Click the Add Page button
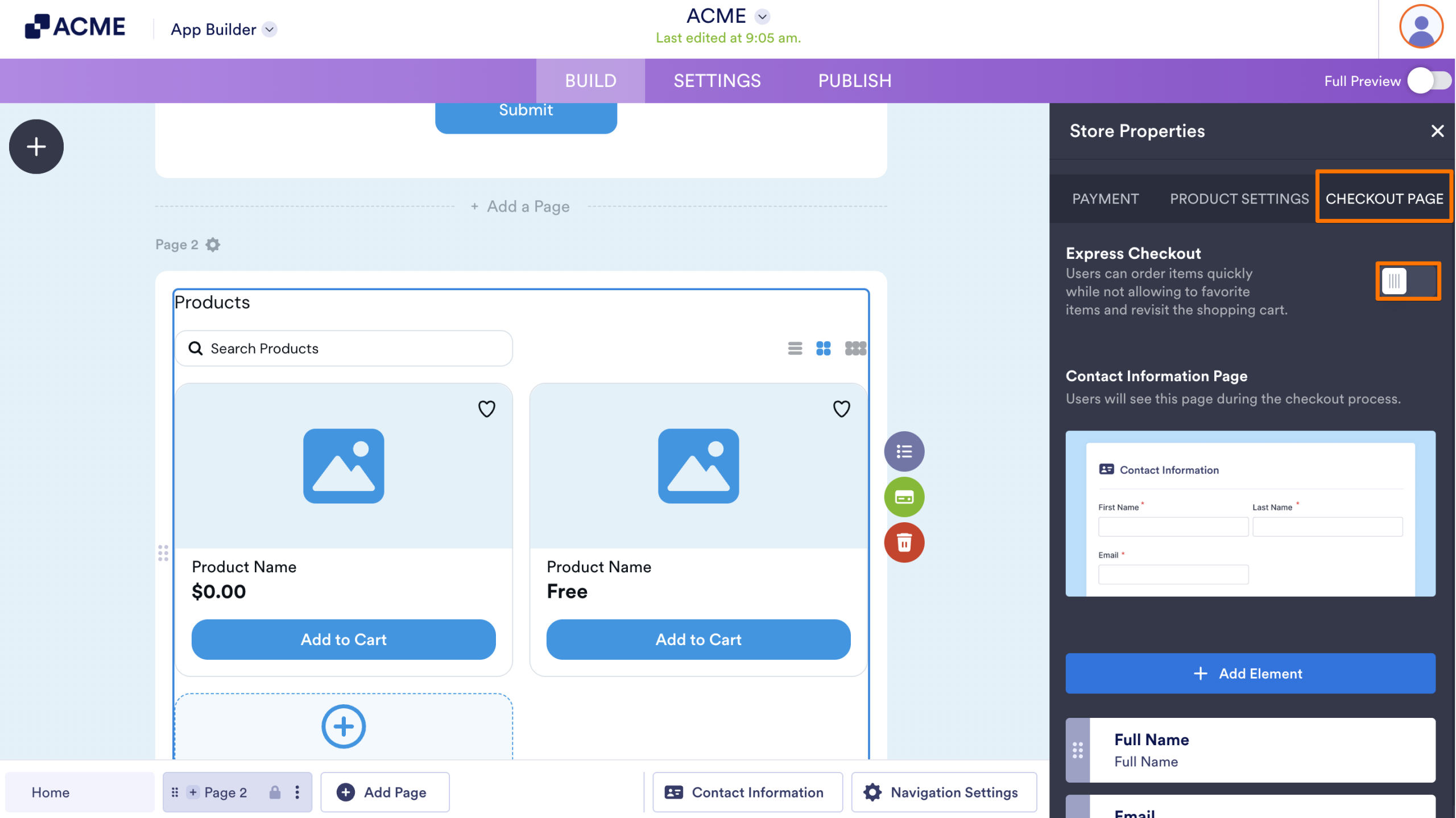Screen dimensions: 1456x818 [385, 792]
